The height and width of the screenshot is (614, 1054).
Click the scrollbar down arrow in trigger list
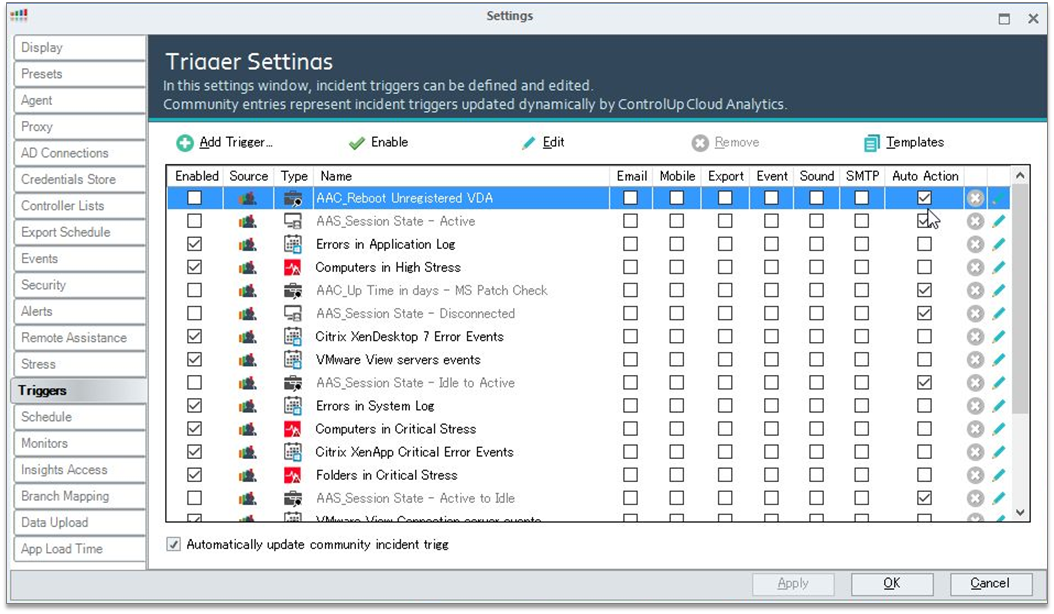1020,512
